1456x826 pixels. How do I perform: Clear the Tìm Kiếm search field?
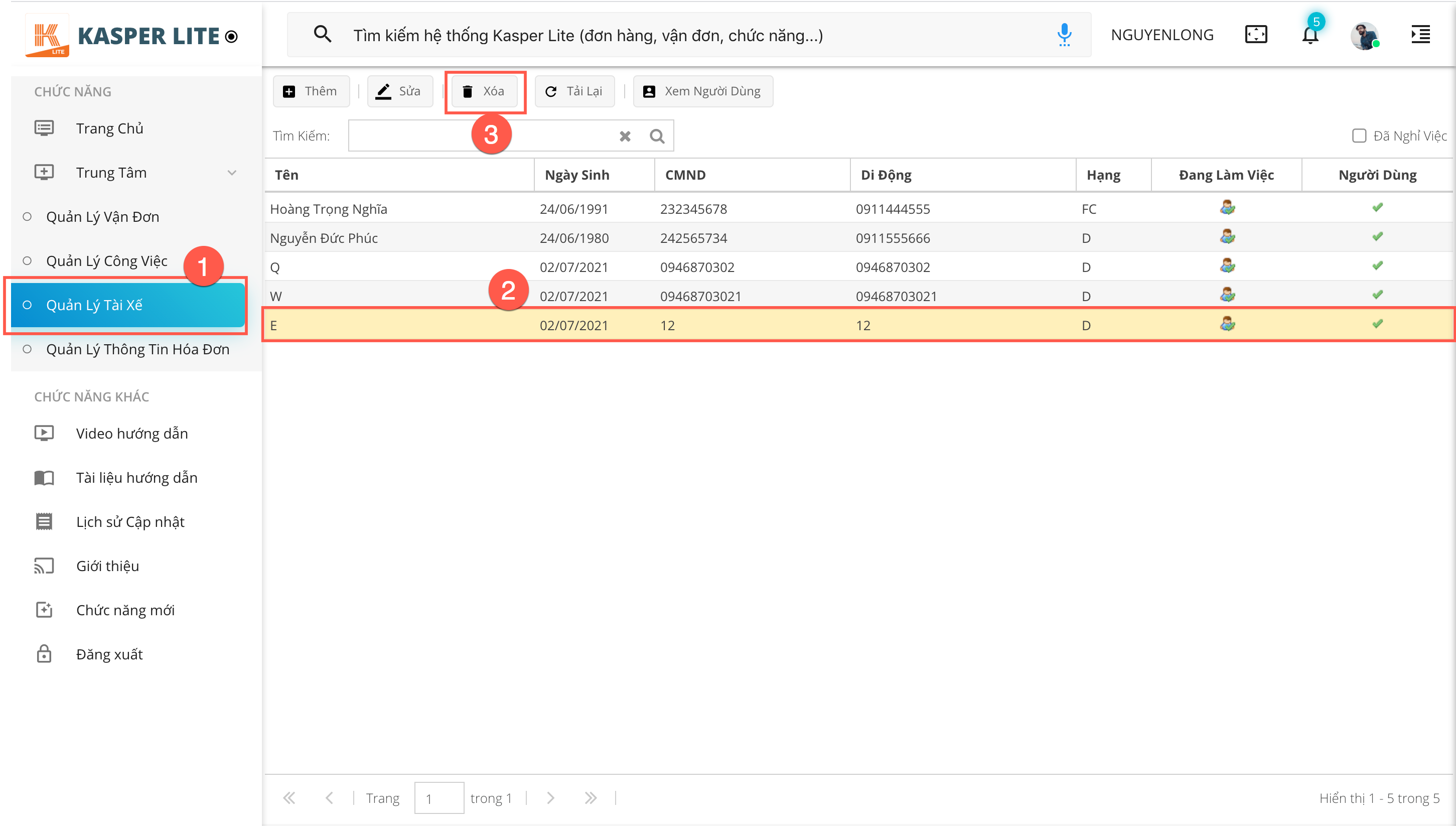click(x=625, y=136)
